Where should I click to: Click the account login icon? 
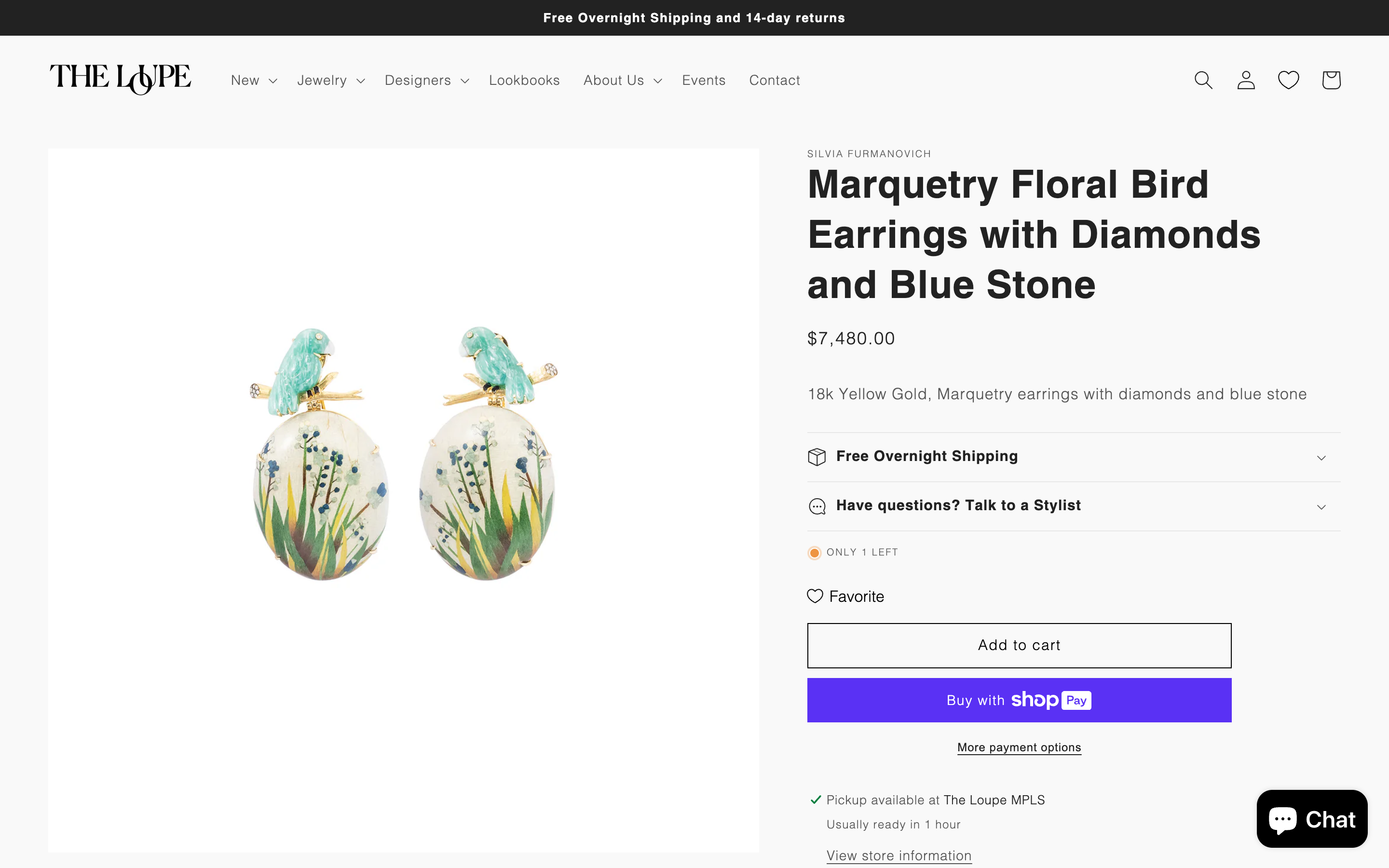click(1245, 80)
